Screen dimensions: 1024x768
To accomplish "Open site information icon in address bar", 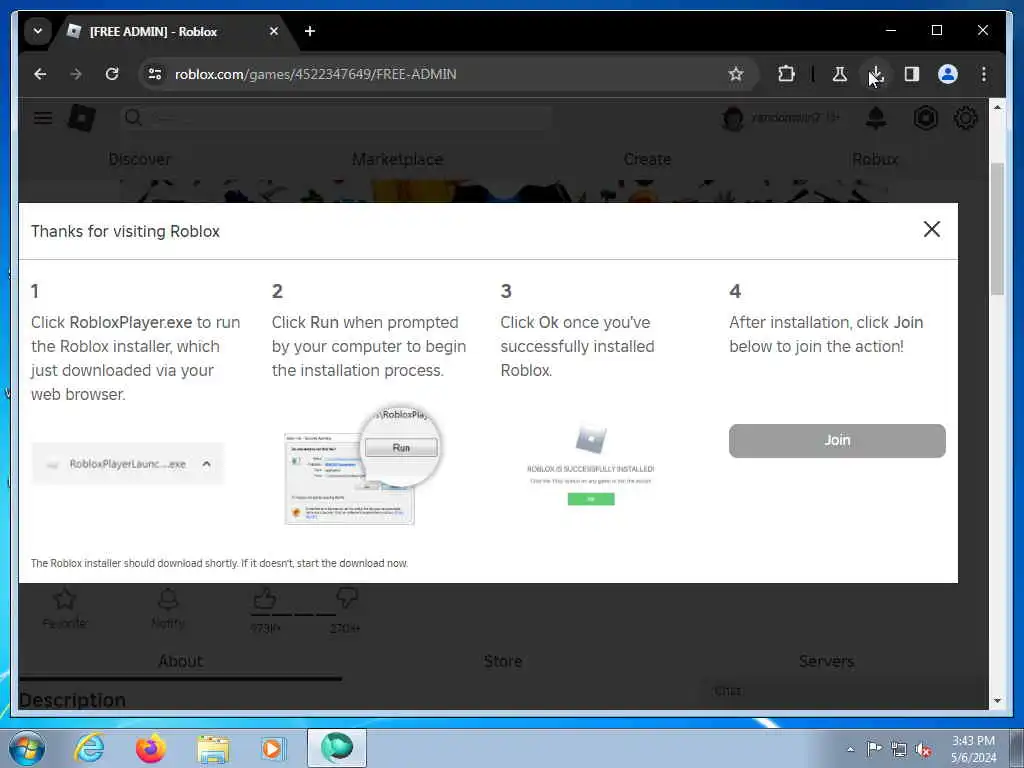I will point(155,74).
